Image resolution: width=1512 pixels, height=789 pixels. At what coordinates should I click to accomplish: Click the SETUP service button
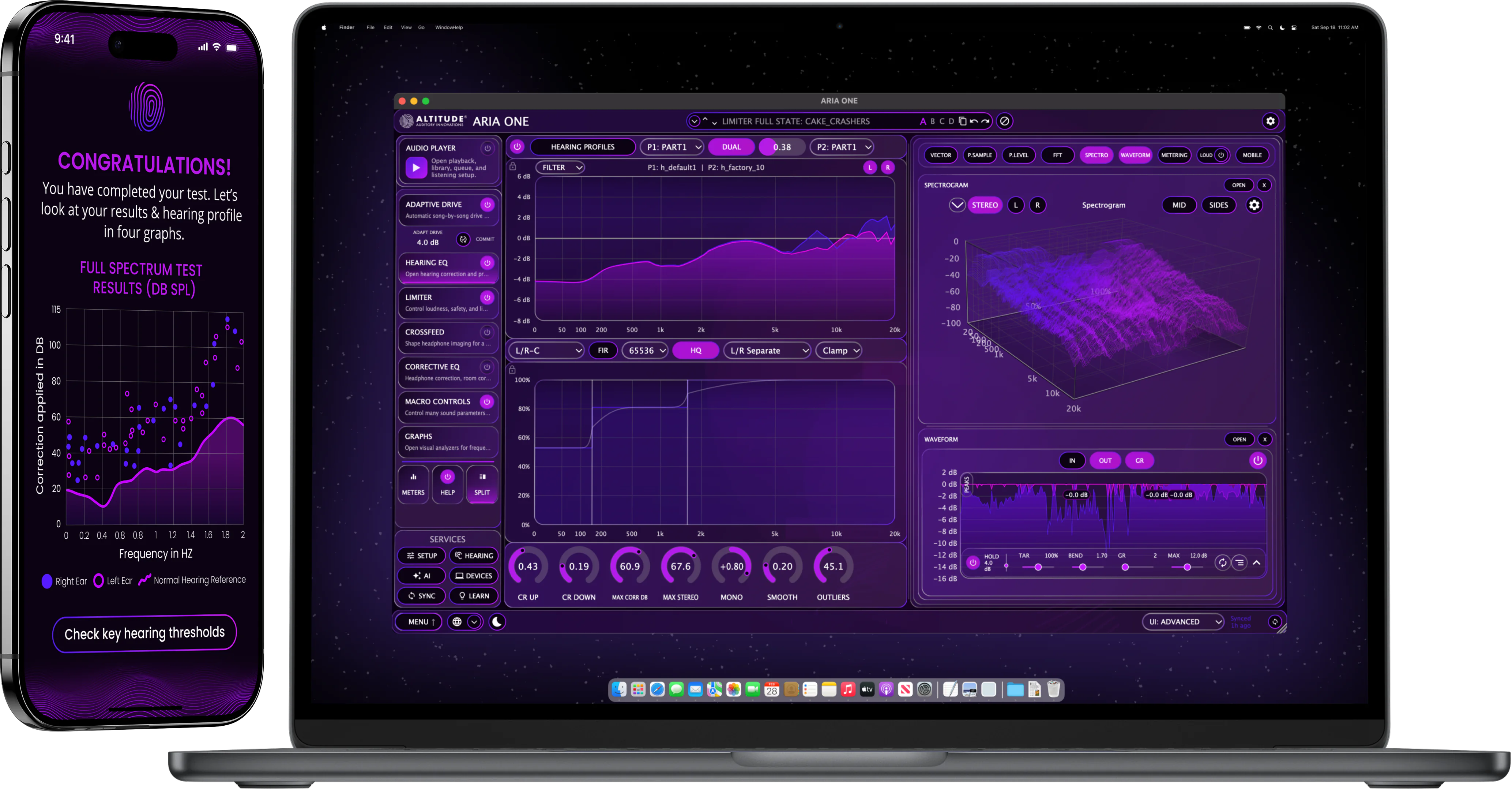coord(421,556)
